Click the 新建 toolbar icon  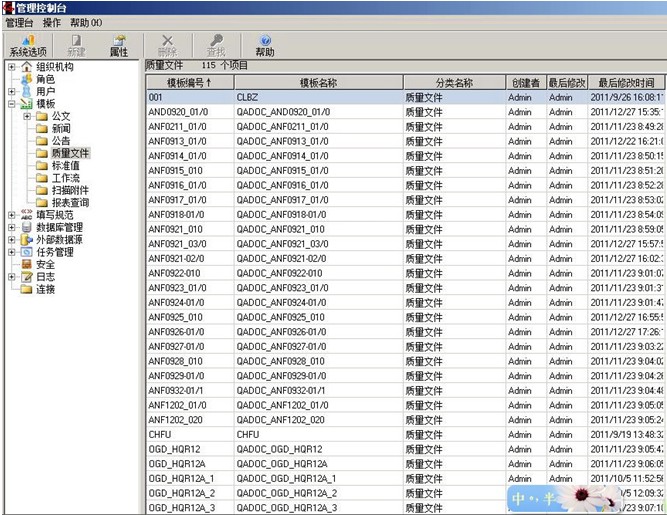[76, 45]
